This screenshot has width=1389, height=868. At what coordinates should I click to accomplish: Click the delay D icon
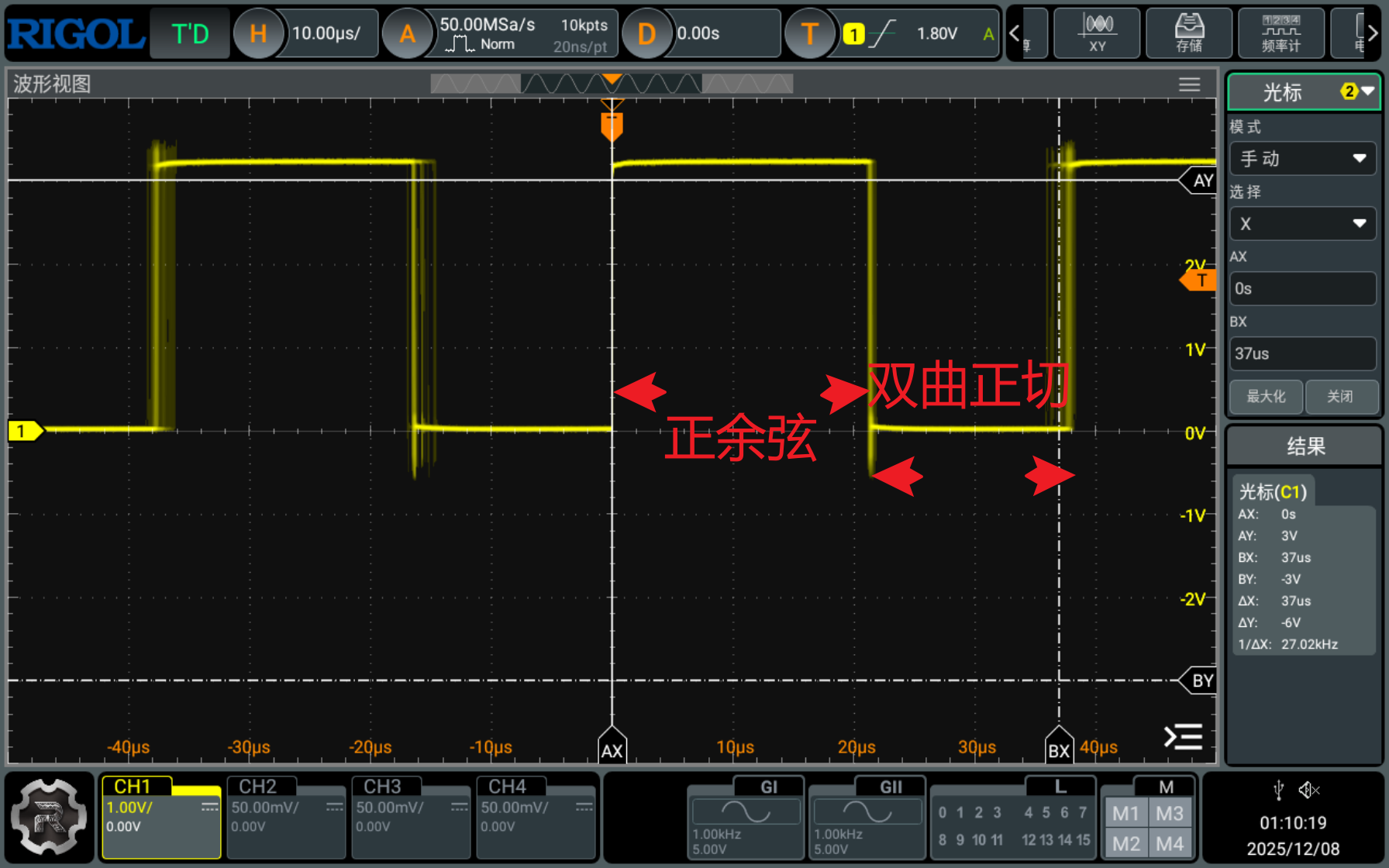coord(646,33)
